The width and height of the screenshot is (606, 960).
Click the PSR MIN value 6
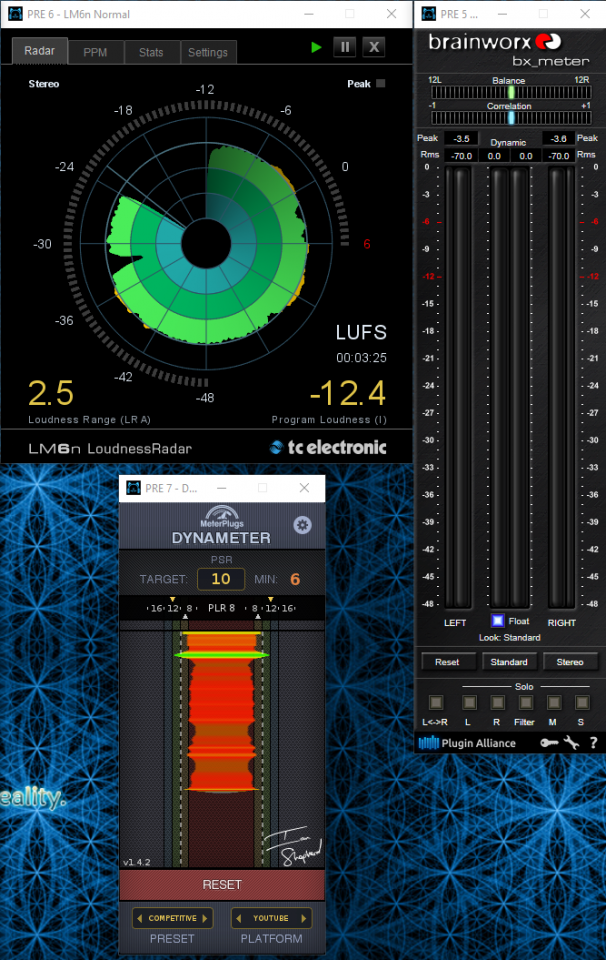click(295, 579)
